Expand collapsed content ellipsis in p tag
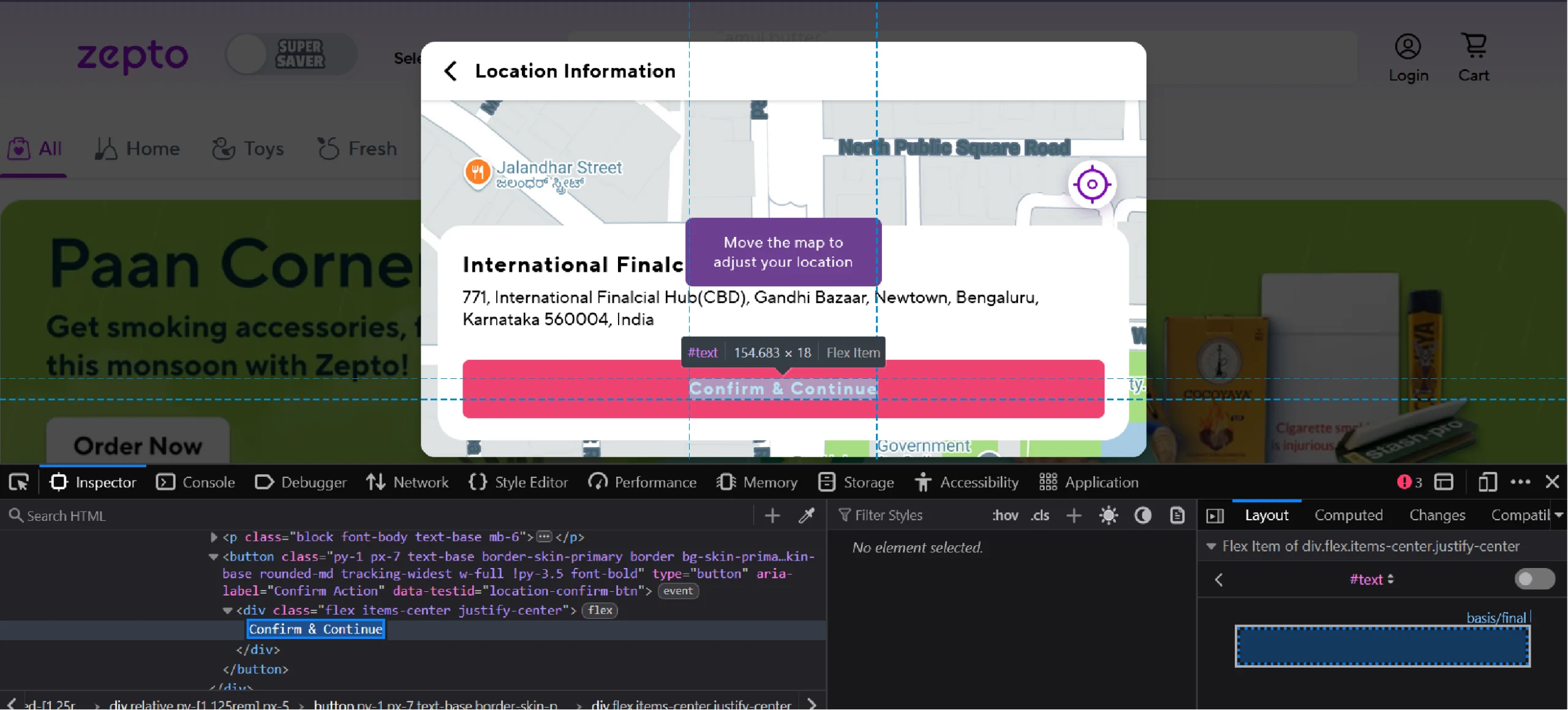 click(544, 537)
